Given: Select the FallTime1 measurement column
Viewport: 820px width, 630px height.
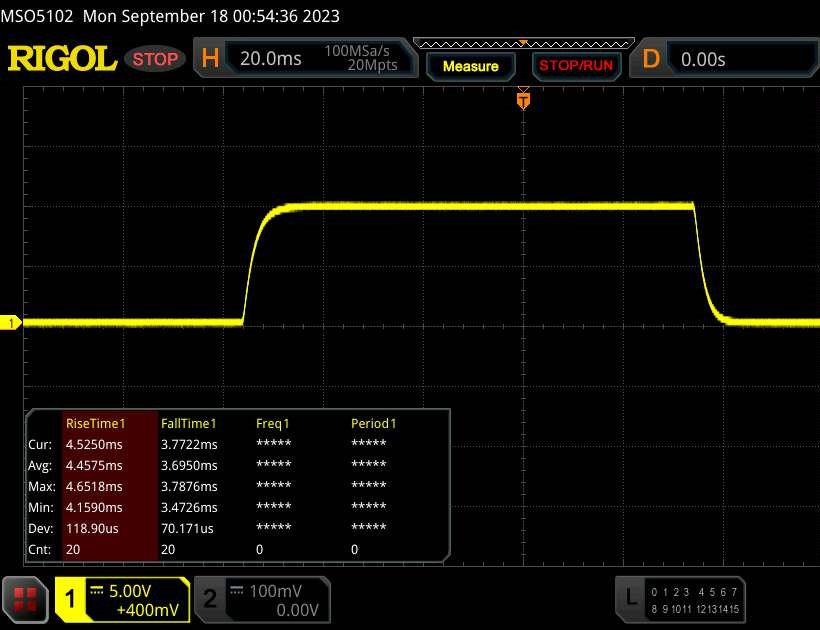Looking at the screenshot, I should (x=188, y=423).
